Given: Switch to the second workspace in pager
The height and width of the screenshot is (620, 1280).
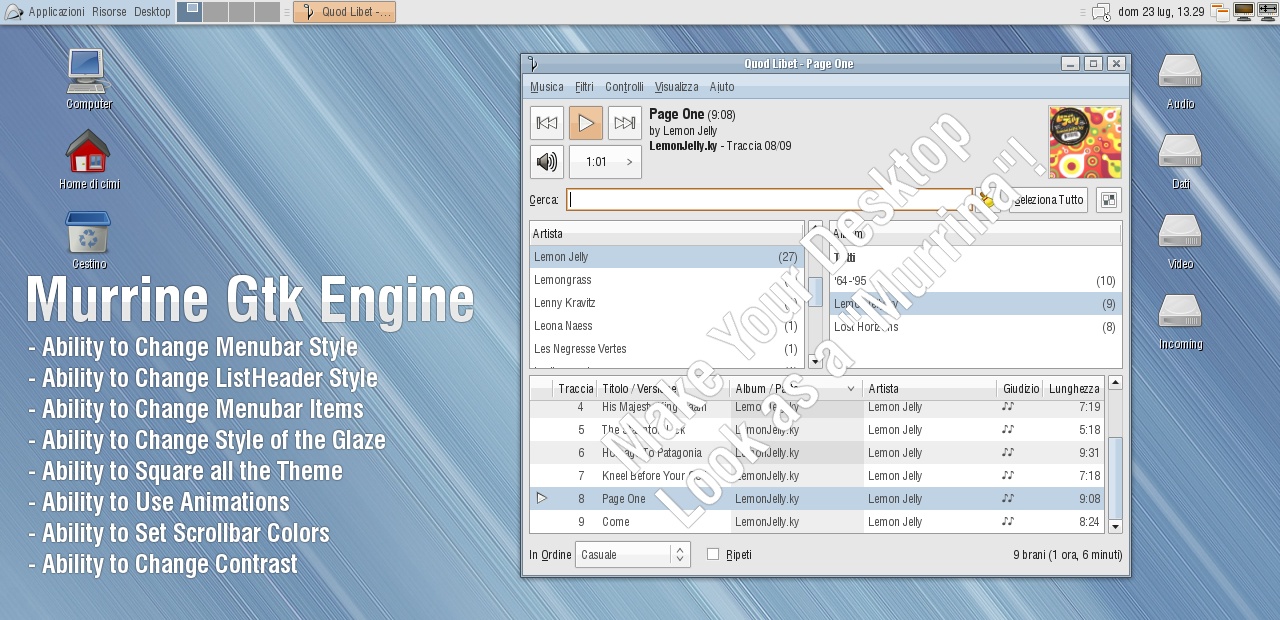Looking at the screenshot, I should 215,12.
